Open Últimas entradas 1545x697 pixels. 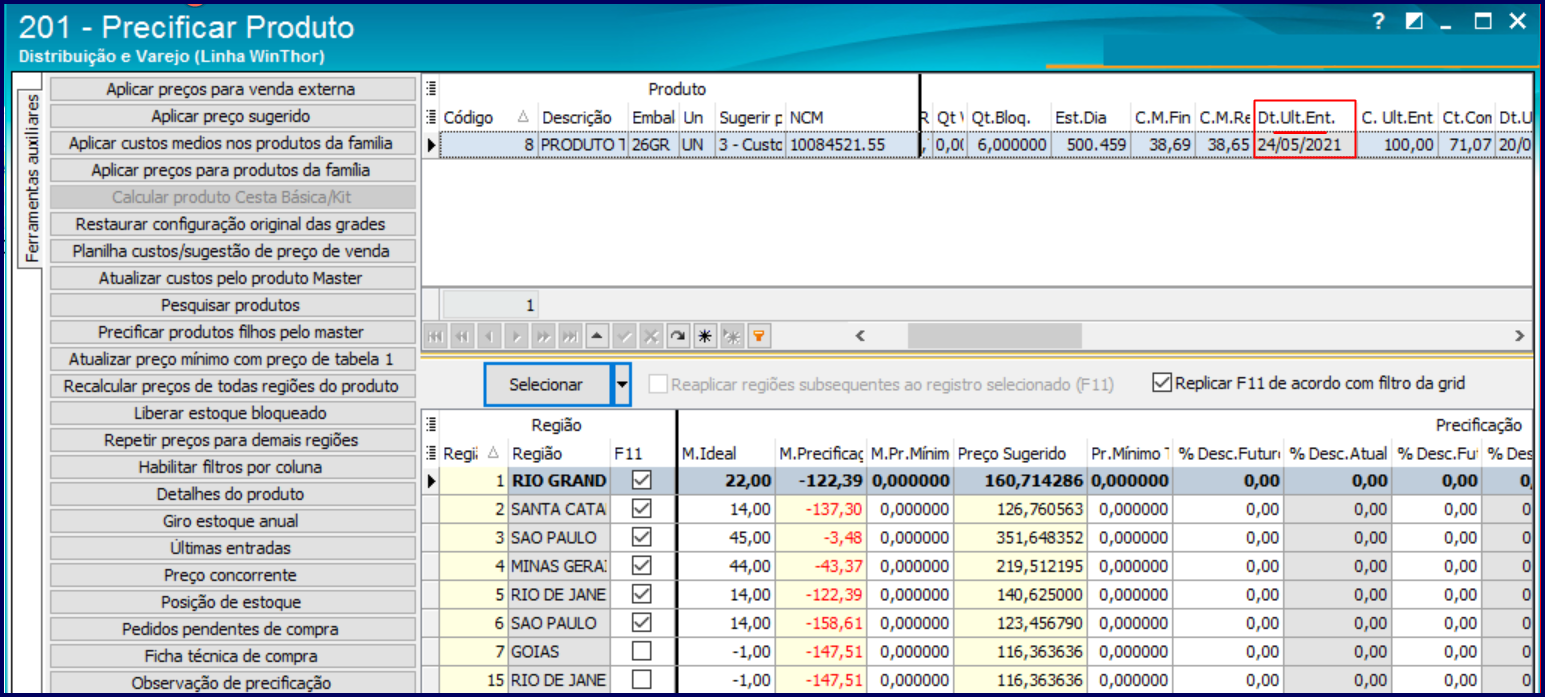coord(231,548)
